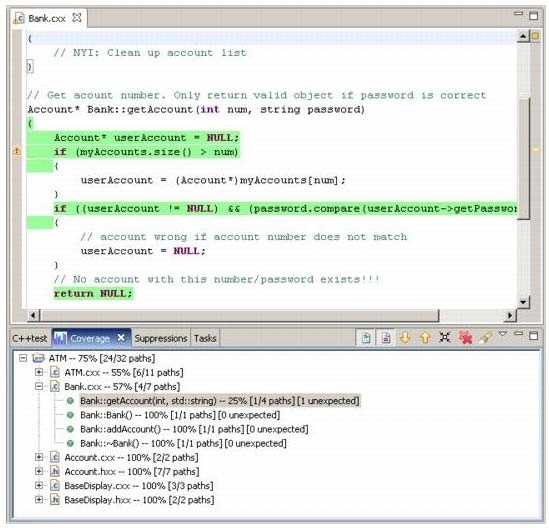The width and height of the screenshot is (549, 528).
Task: Expand the Account.hxx coverage node
Action: coord(39,472)
